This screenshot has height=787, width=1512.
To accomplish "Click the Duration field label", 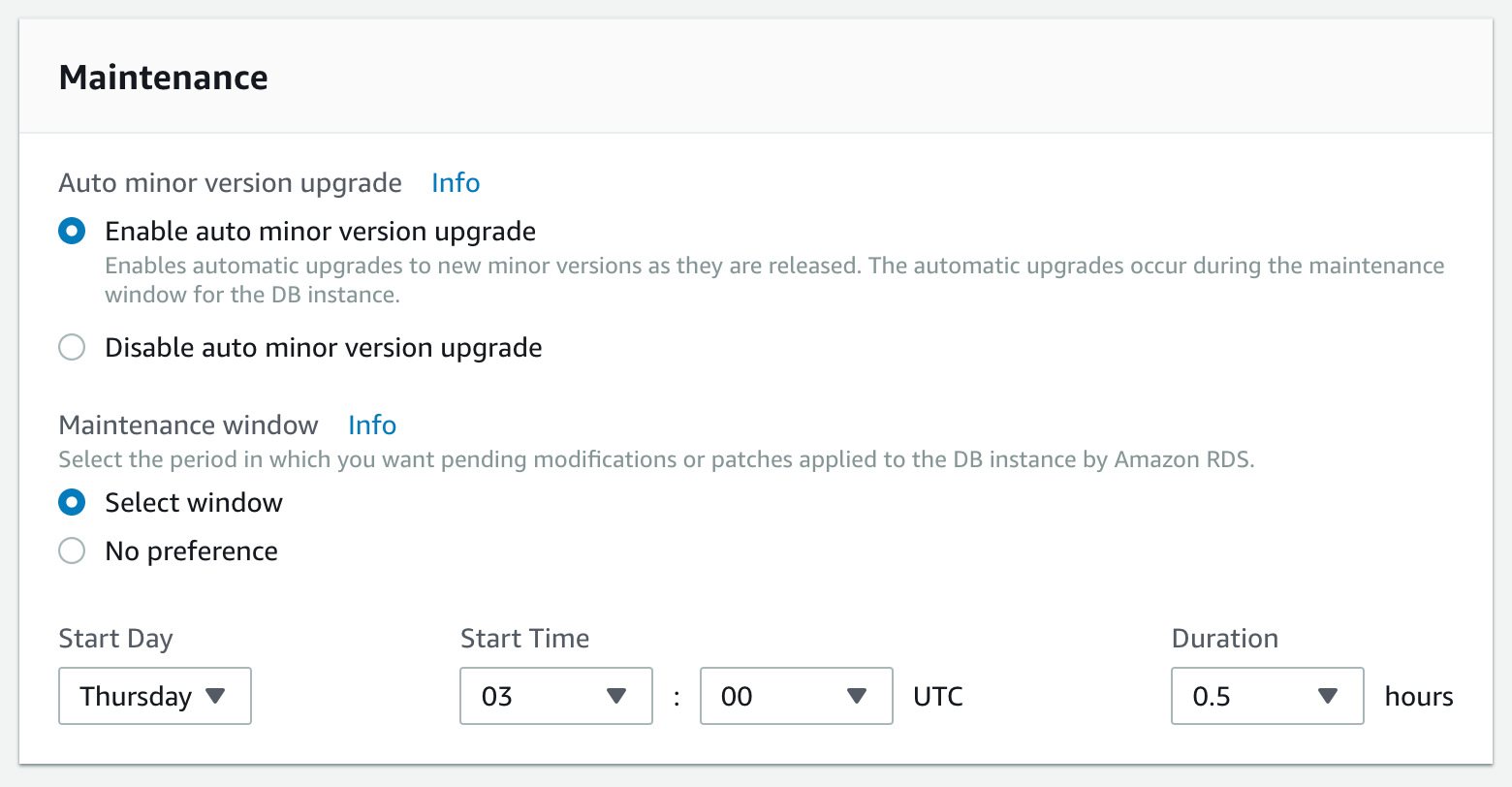I will click(x=1224, y=639).
